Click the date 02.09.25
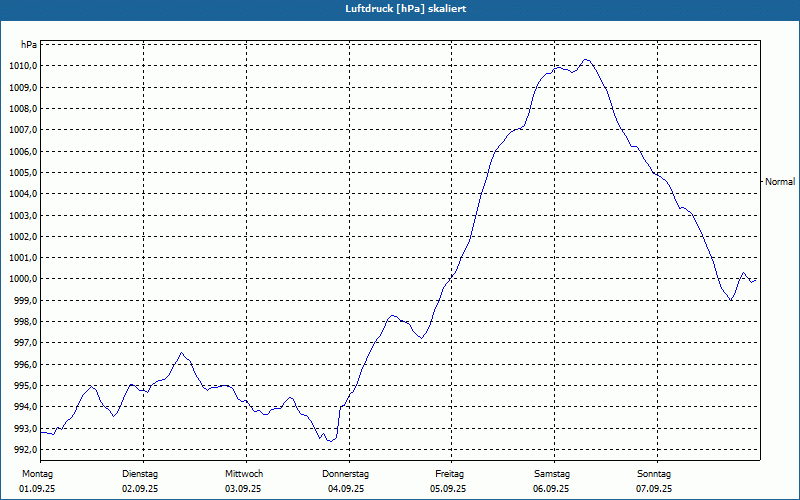Screen dimensions: 800x500 [x=140, y=489]
